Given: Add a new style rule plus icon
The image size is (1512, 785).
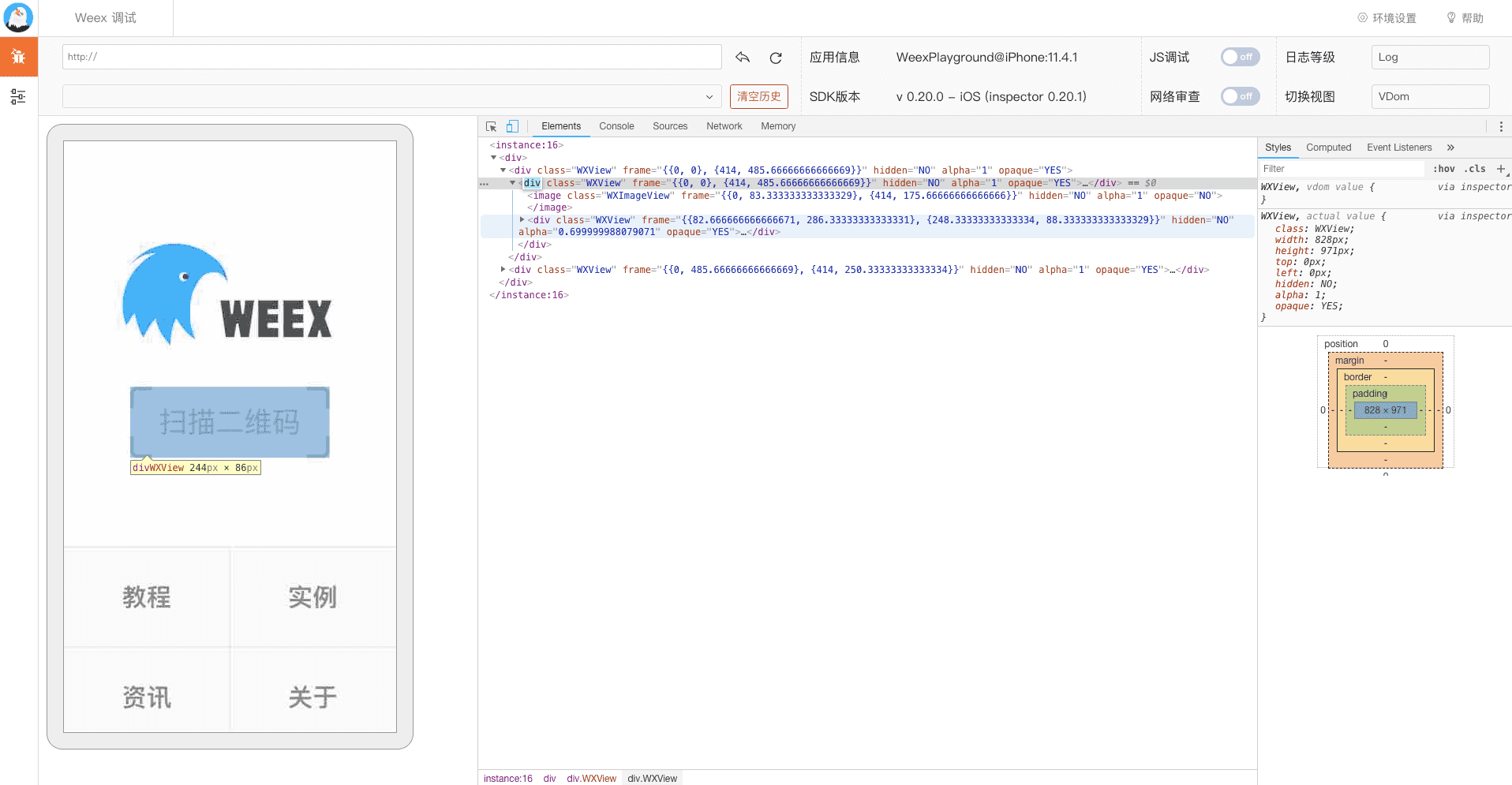Looking at the screenshot, I should tap(1500, 169).
